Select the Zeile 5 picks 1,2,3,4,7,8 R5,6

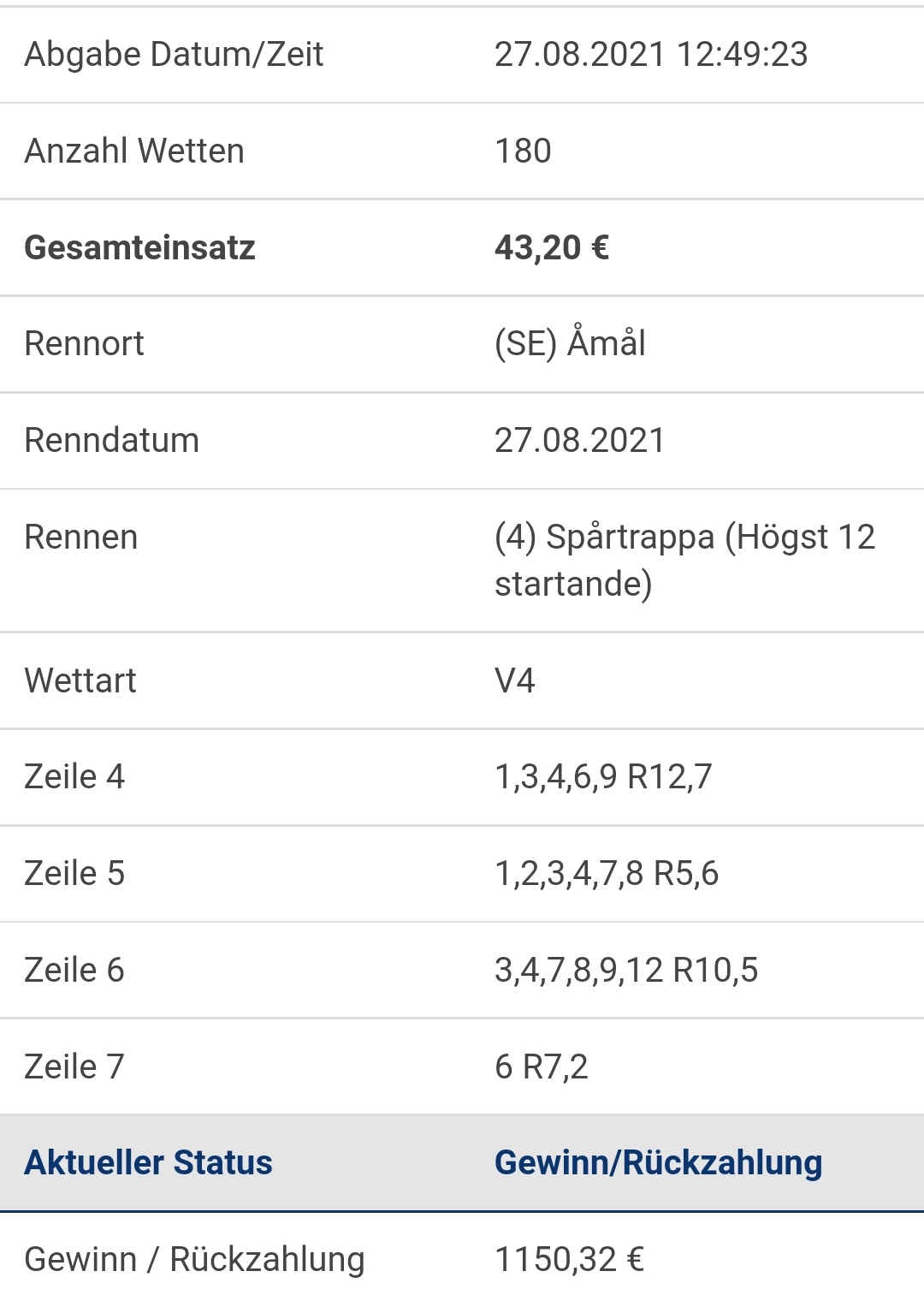tap(607, 874)
